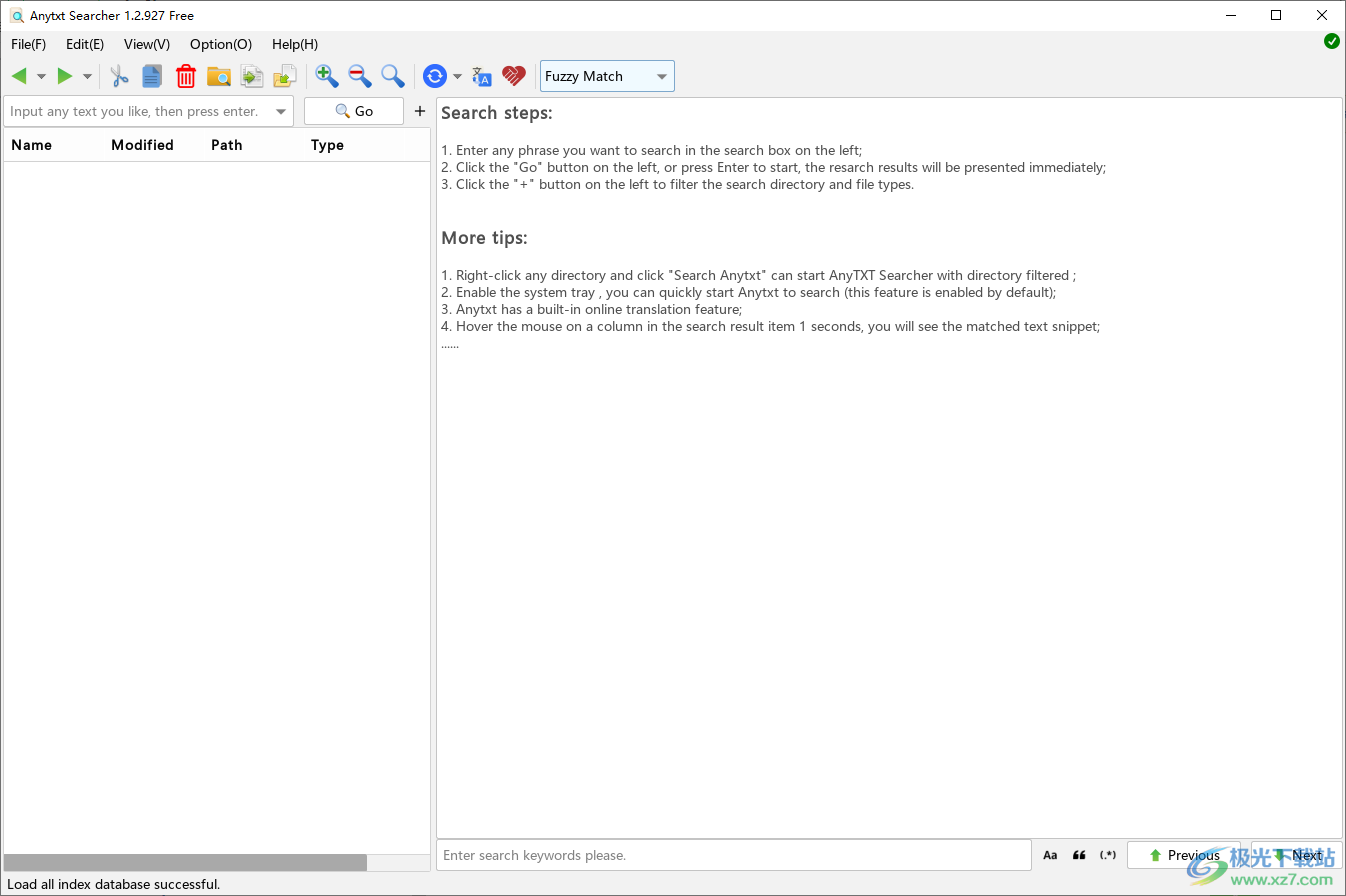
Task: Click the Anytxt Searcher title bar app icon
Action: [16, 16]
